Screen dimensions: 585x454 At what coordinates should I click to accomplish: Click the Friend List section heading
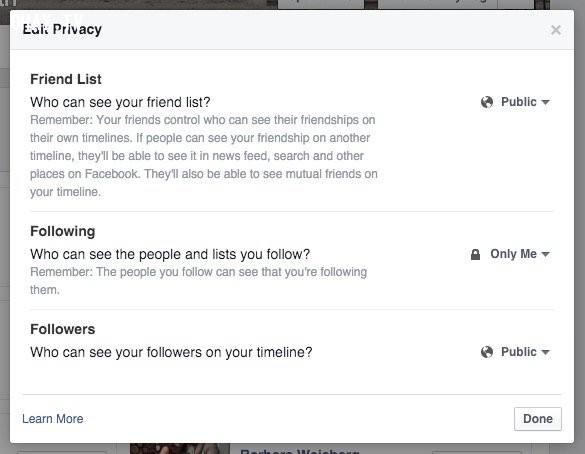pos(66,79)
